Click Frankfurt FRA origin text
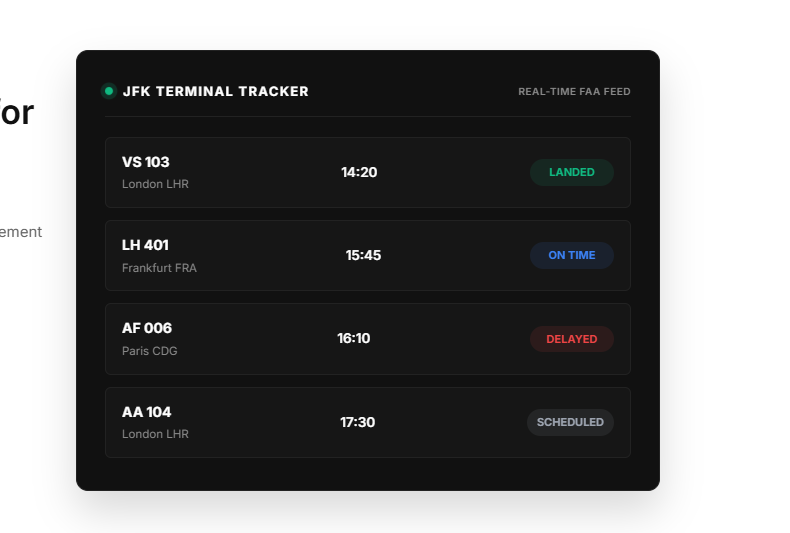 coord(159,268)
